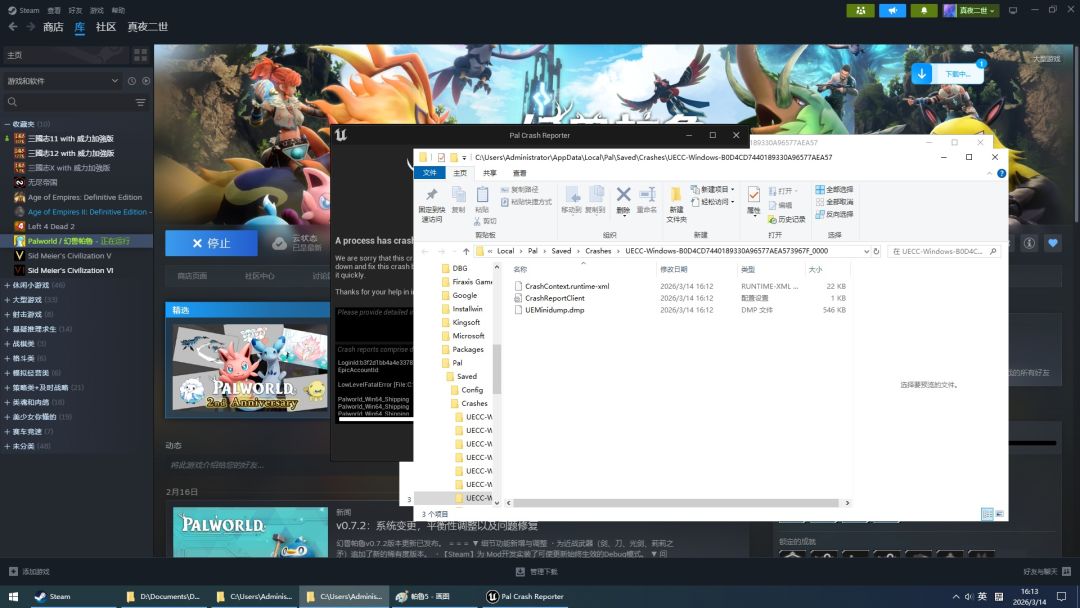
Task: Click the Steam library filter options icon
Action: click(141, 103)
